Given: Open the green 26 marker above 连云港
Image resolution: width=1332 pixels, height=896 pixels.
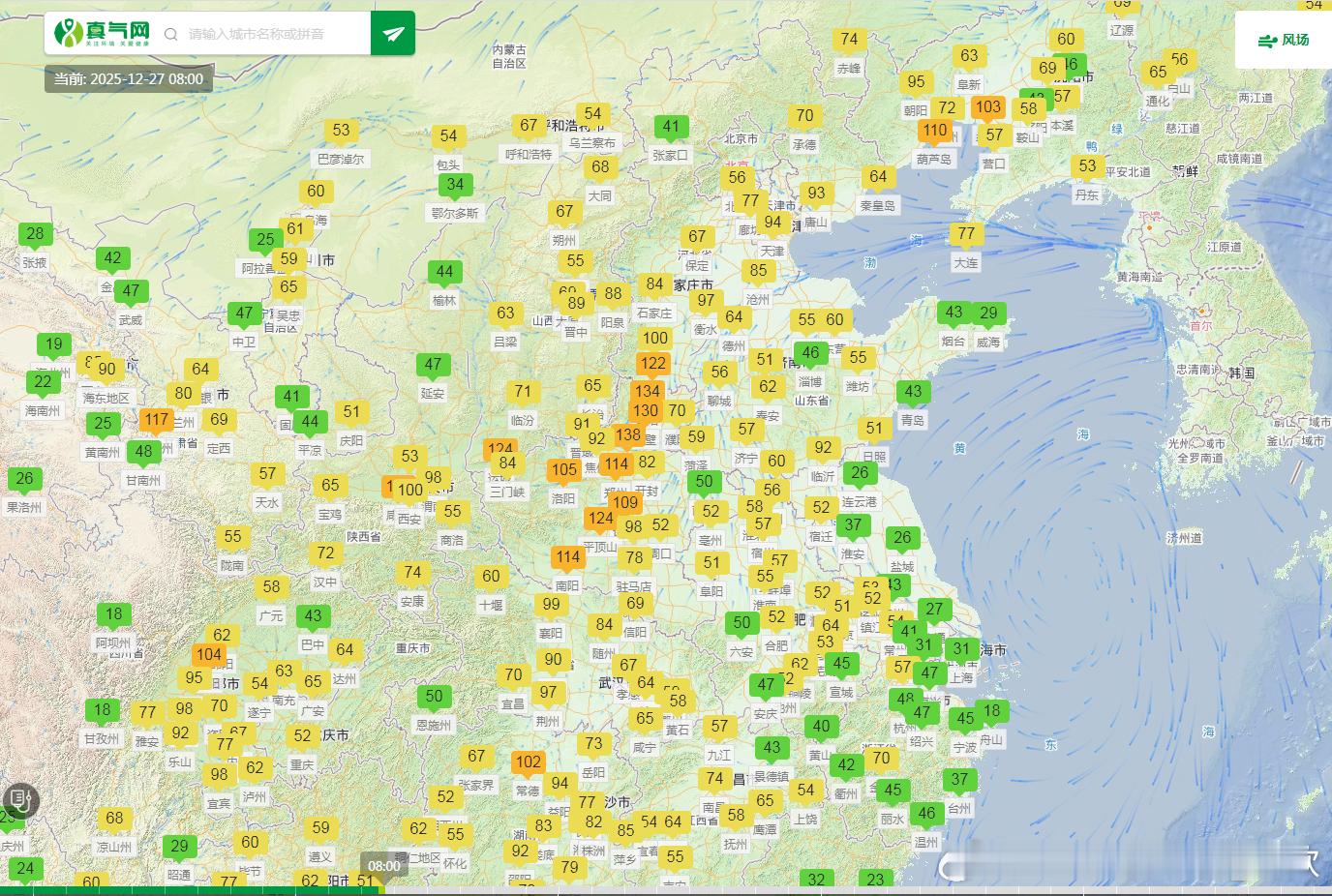Looking at the screenshot, I should pos(860,474).
